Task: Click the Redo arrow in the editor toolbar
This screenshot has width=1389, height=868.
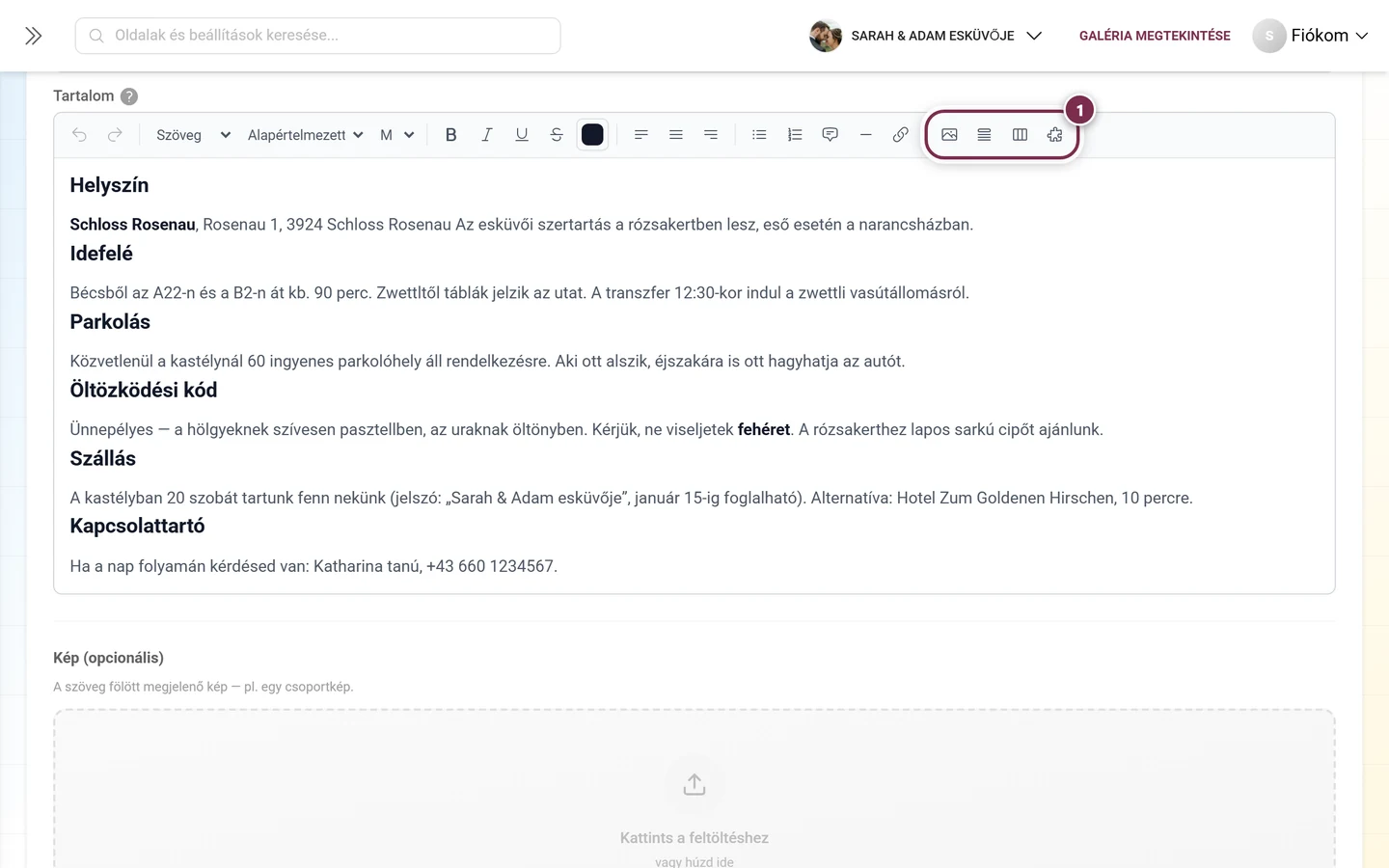Action: 115,135
